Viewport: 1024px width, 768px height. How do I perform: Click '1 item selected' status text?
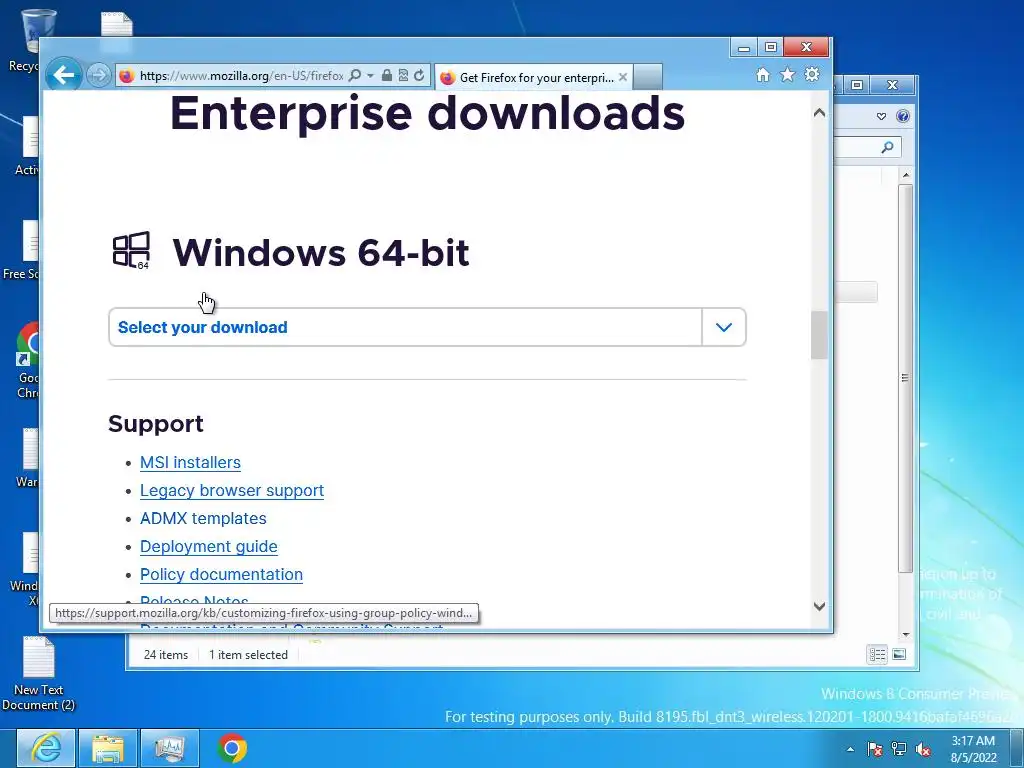coord(248,655)
